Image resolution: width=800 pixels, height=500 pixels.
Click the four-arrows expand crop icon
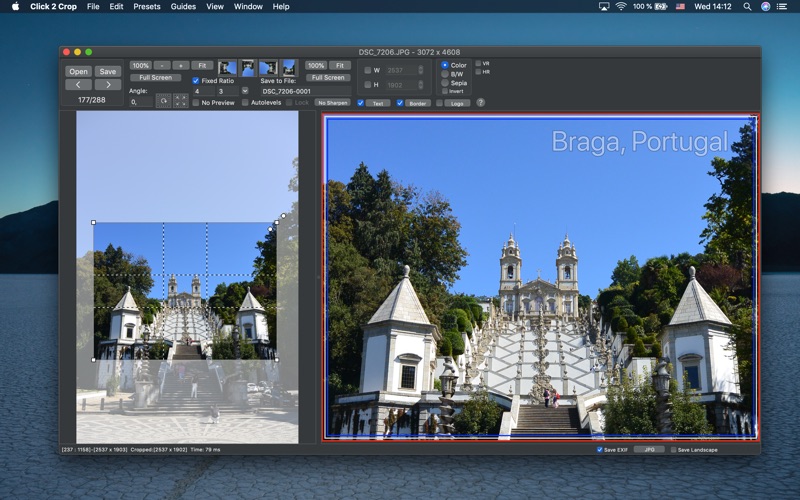pos(181,101)
